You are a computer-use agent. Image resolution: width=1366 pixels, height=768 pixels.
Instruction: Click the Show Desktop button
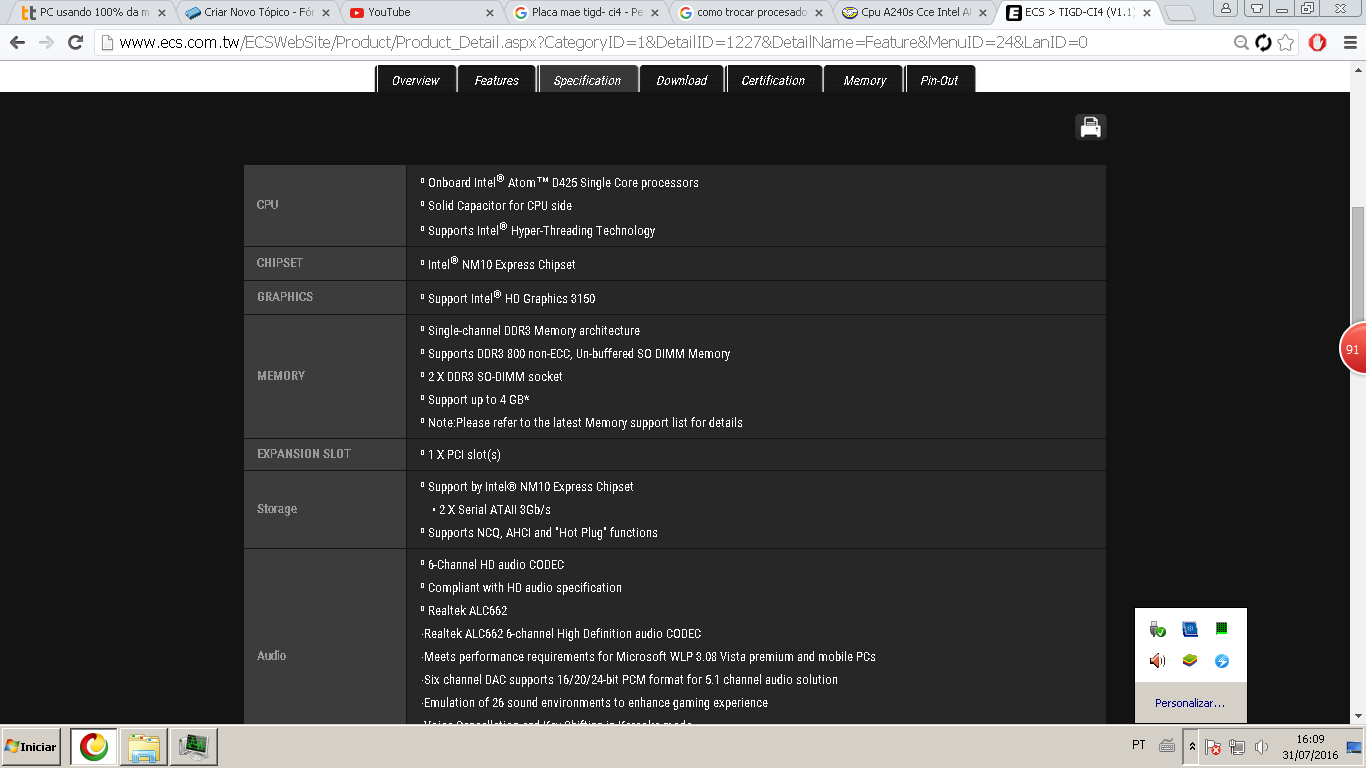(x=1355, y=747)
